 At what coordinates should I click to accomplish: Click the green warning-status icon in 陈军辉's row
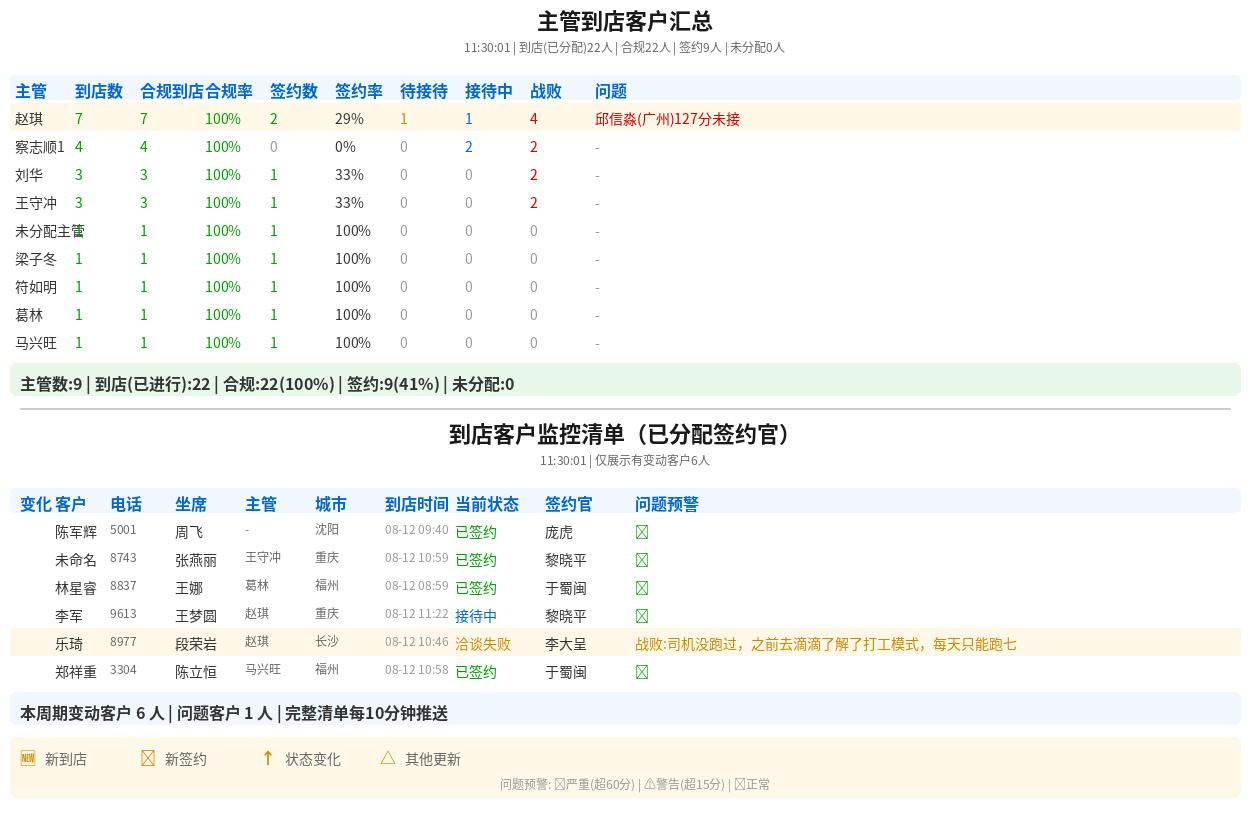coord(642,532)
